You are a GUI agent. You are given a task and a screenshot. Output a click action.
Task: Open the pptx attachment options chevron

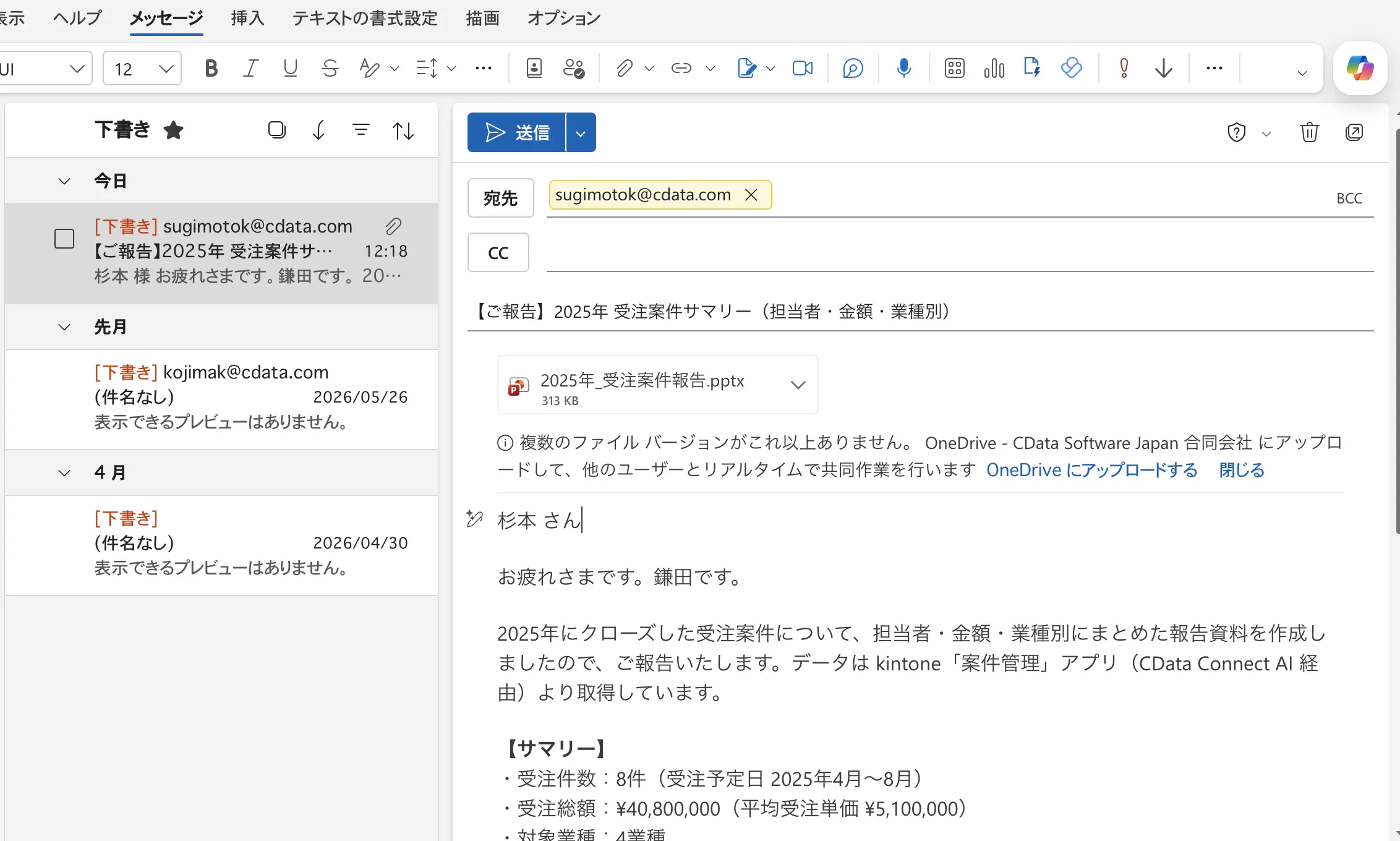pos(798,385)
